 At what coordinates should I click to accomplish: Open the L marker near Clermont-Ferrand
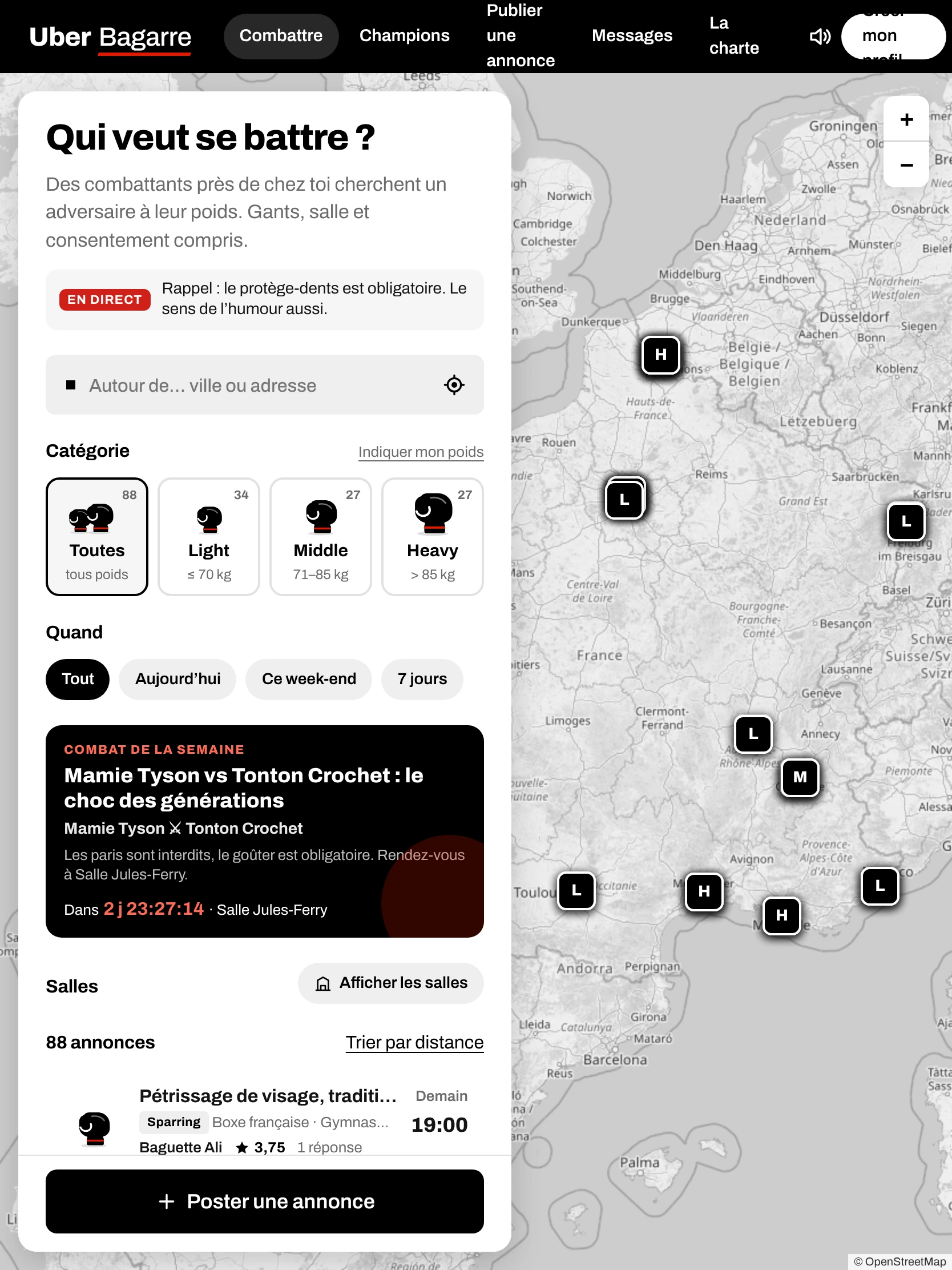tap(753, 733)
